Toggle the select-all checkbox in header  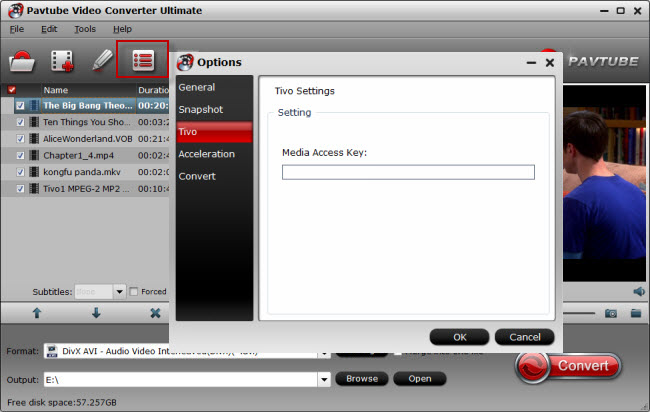click(12, 90)
